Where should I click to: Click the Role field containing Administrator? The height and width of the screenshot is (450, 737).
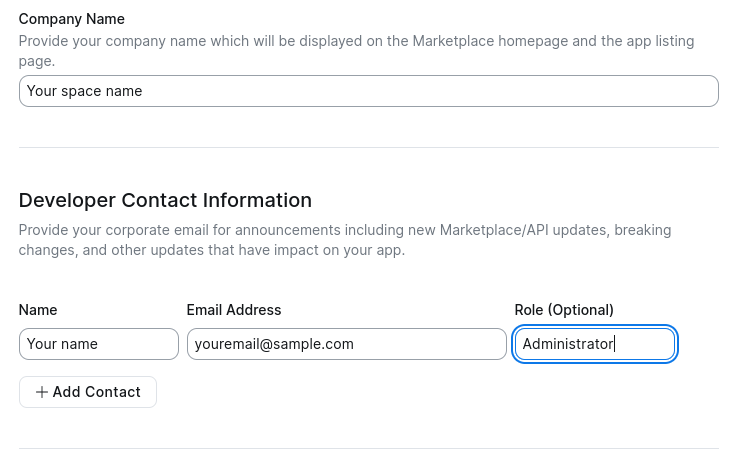[x=595, y=344]
